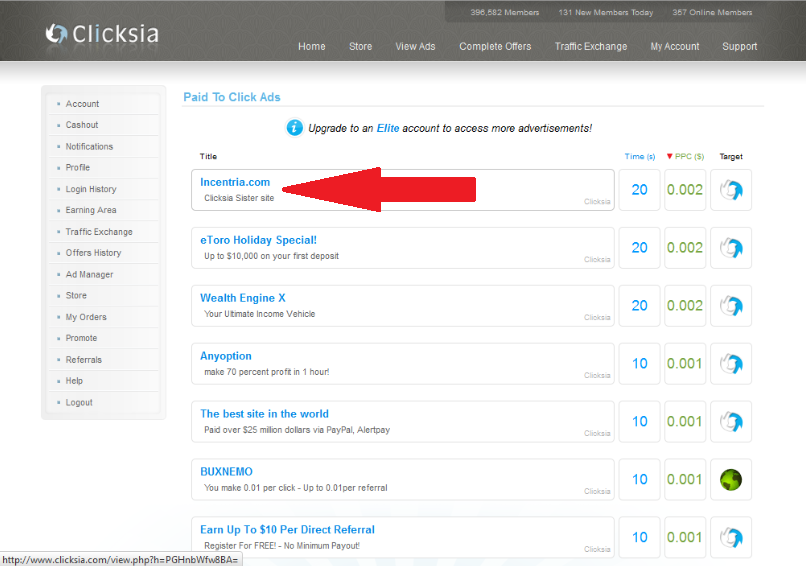Open Login History in the sidebar
Screen dimensions: 806x566
[x=91, y=189]
